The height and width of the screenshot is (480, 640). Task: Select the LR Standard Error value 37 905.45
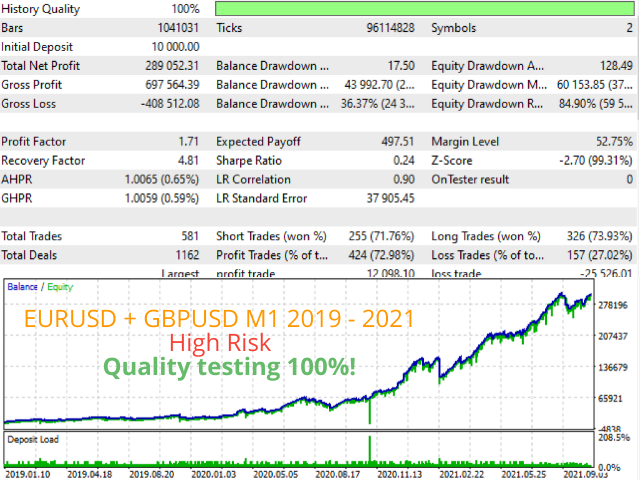[x=390, y=198]
